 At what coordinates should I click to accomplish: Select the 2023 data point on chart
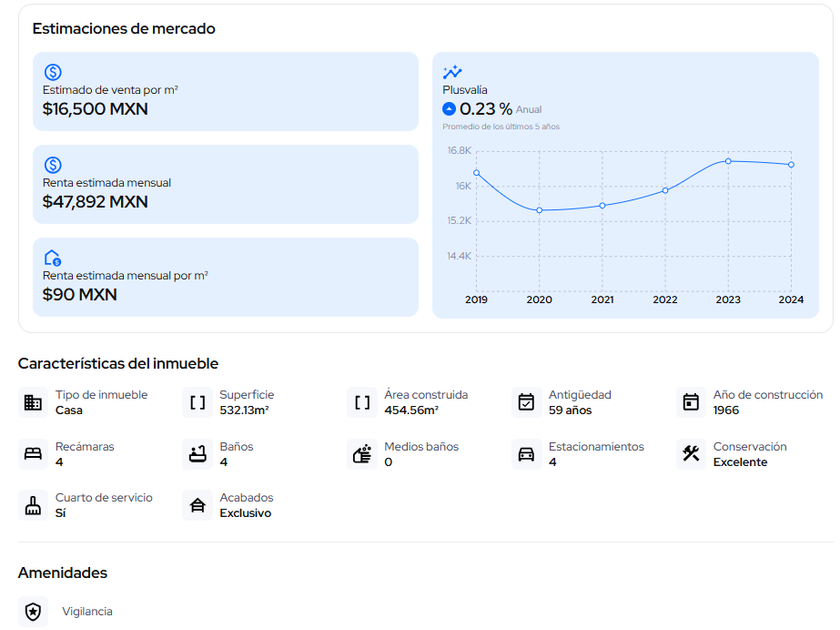(728, 161)
